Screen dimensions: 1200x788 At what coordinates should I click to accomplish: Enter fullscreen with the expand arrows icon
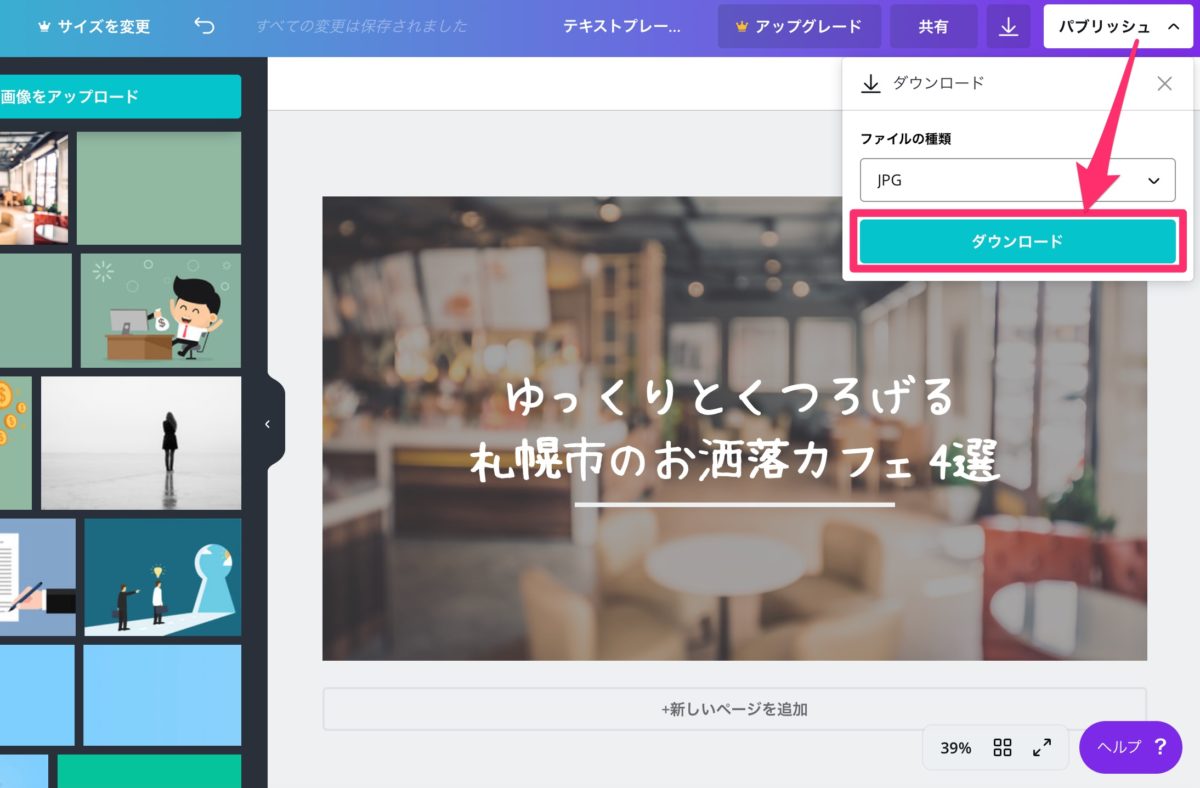(x=1041, y=747)
